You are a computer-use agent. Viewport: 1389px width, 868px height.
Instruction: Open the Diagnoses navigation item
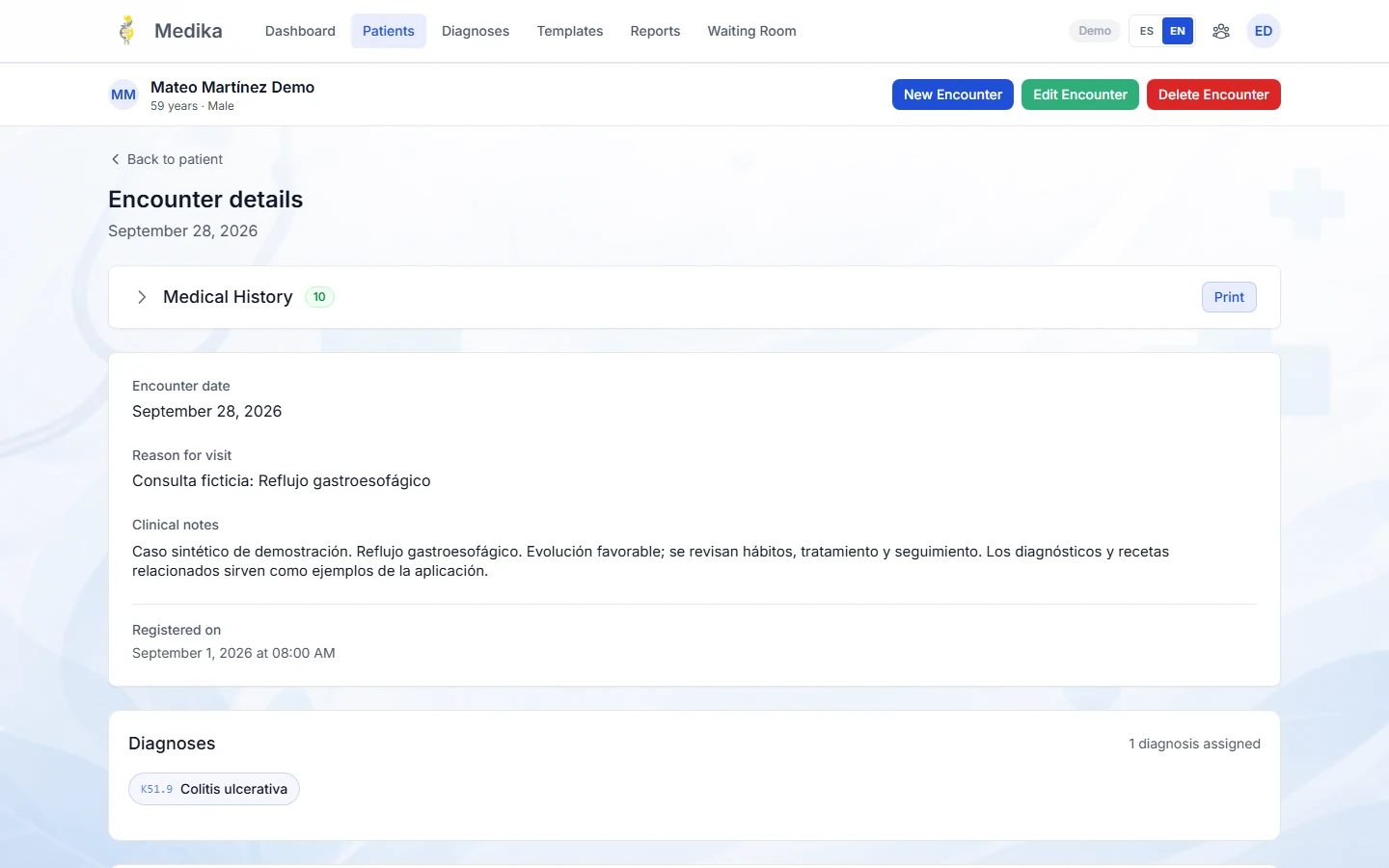tap(476, 31)
